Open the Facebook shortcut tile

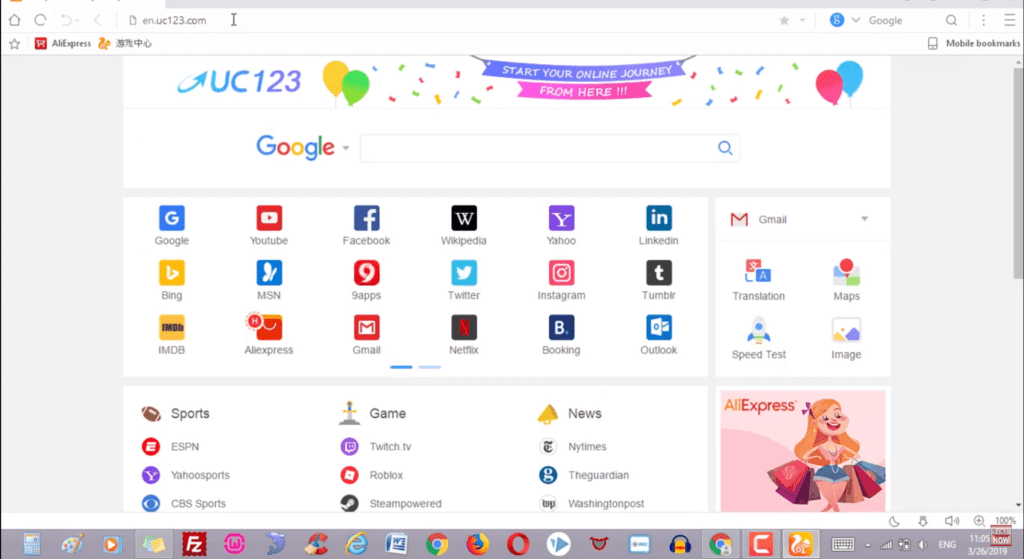(x=366, y=225)
